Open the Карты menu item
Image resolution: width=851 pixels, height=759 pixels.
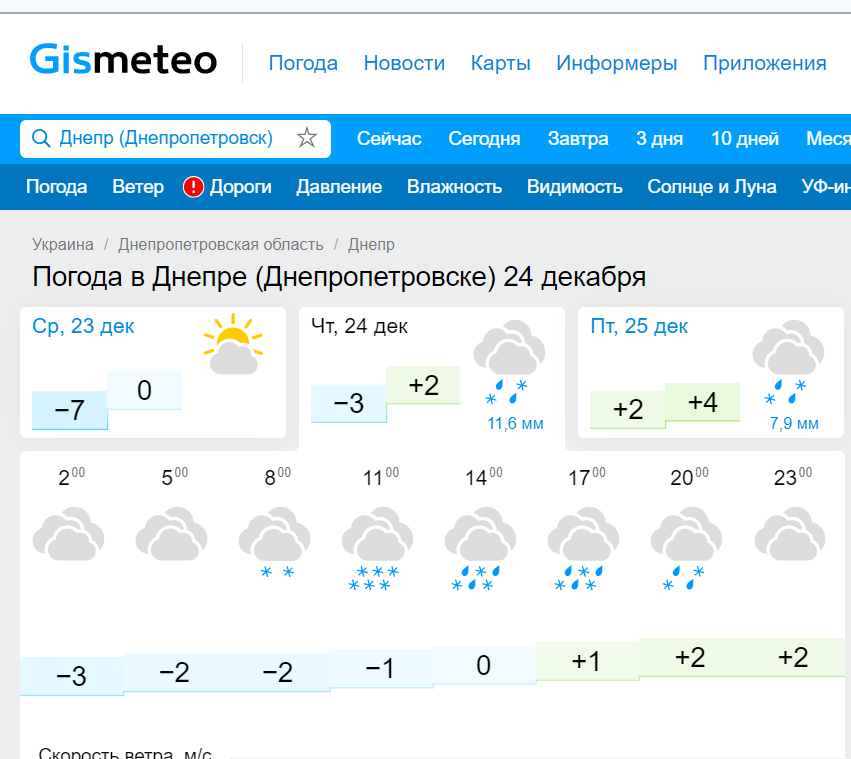coord(500,63)
